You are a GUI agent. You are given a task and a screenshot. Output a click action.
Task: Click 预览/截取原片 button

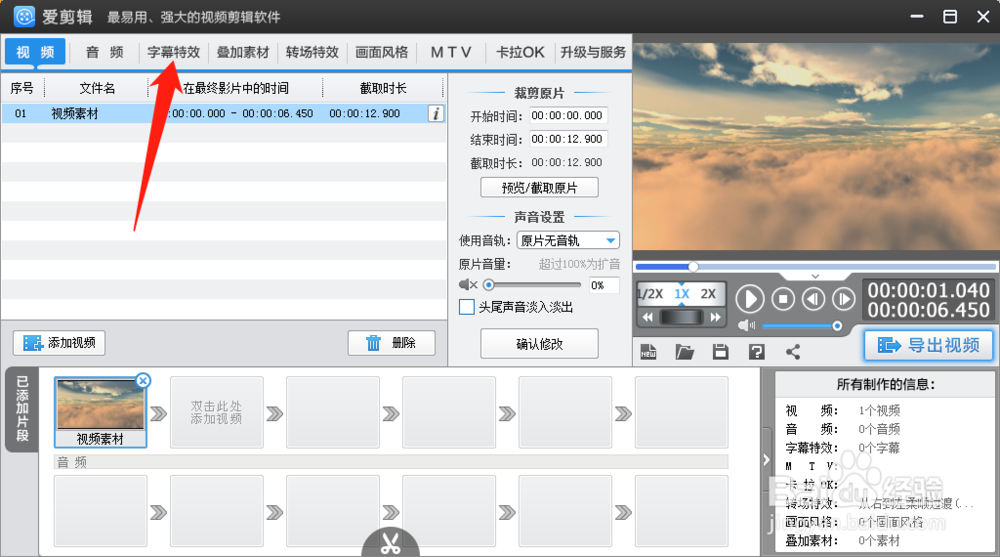[540, 188]
